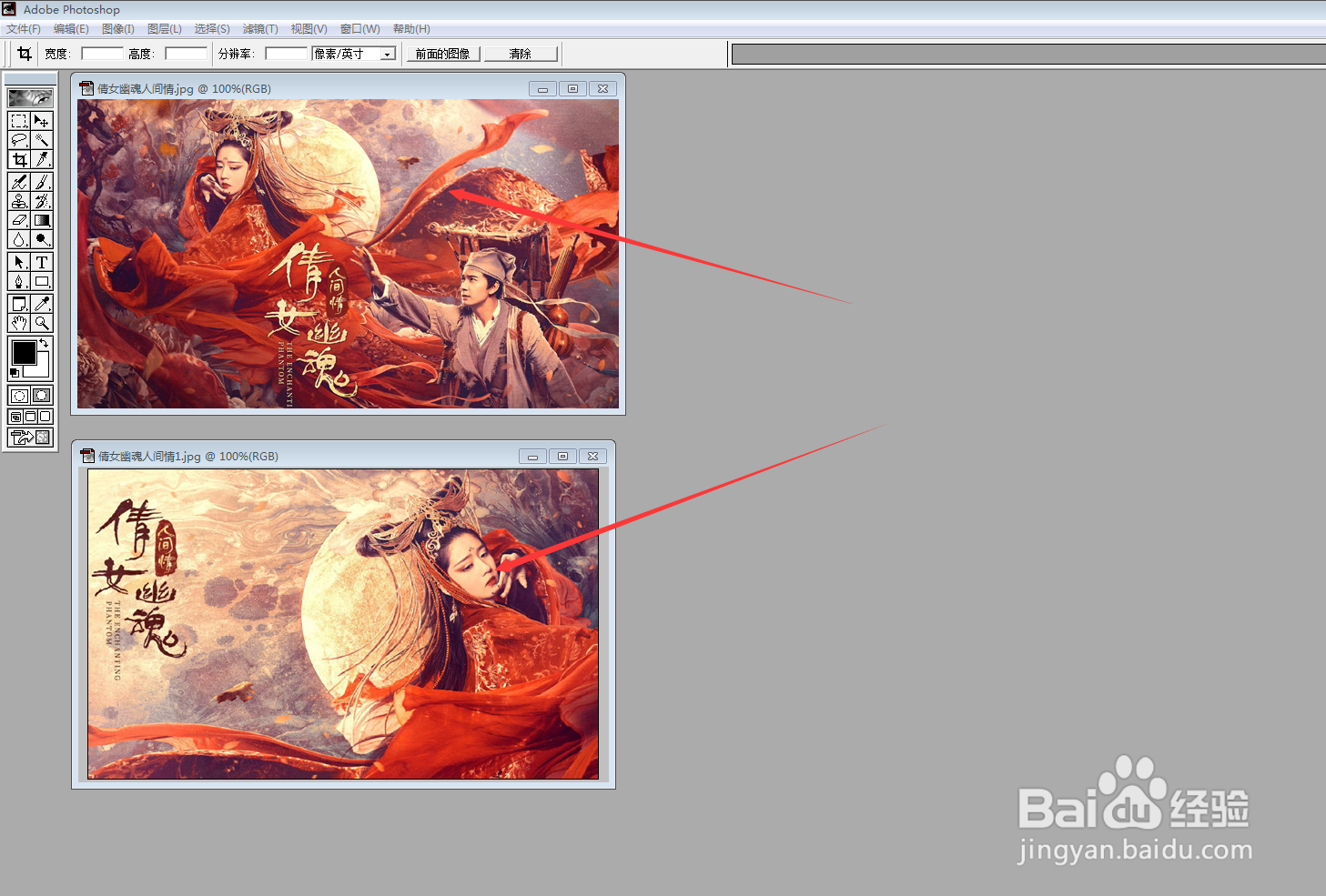The image size is (1326, 896).
Task: Swap foreground and background colors
Action: coord(44,343)
